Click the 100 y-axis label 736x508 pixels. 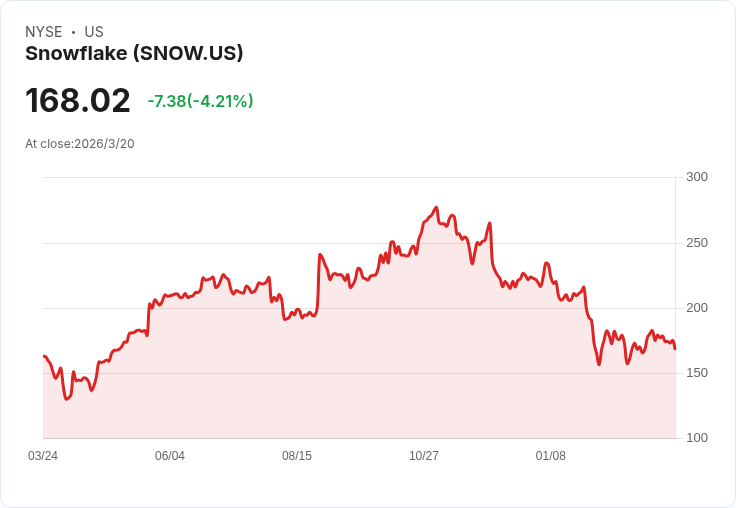coord(697,438)
